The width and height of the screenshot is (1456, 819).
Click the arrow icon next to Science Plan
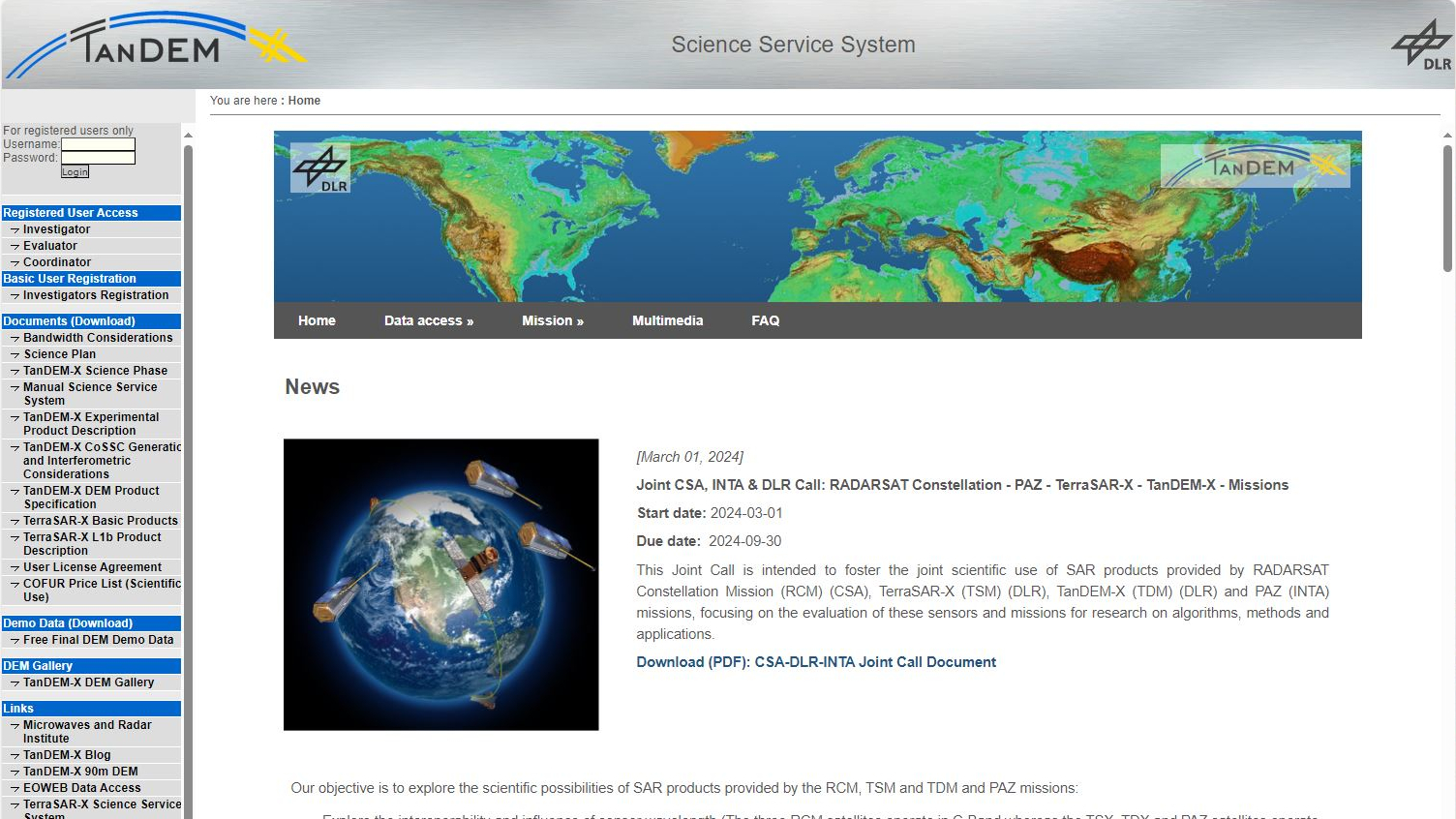pos(15,355)
